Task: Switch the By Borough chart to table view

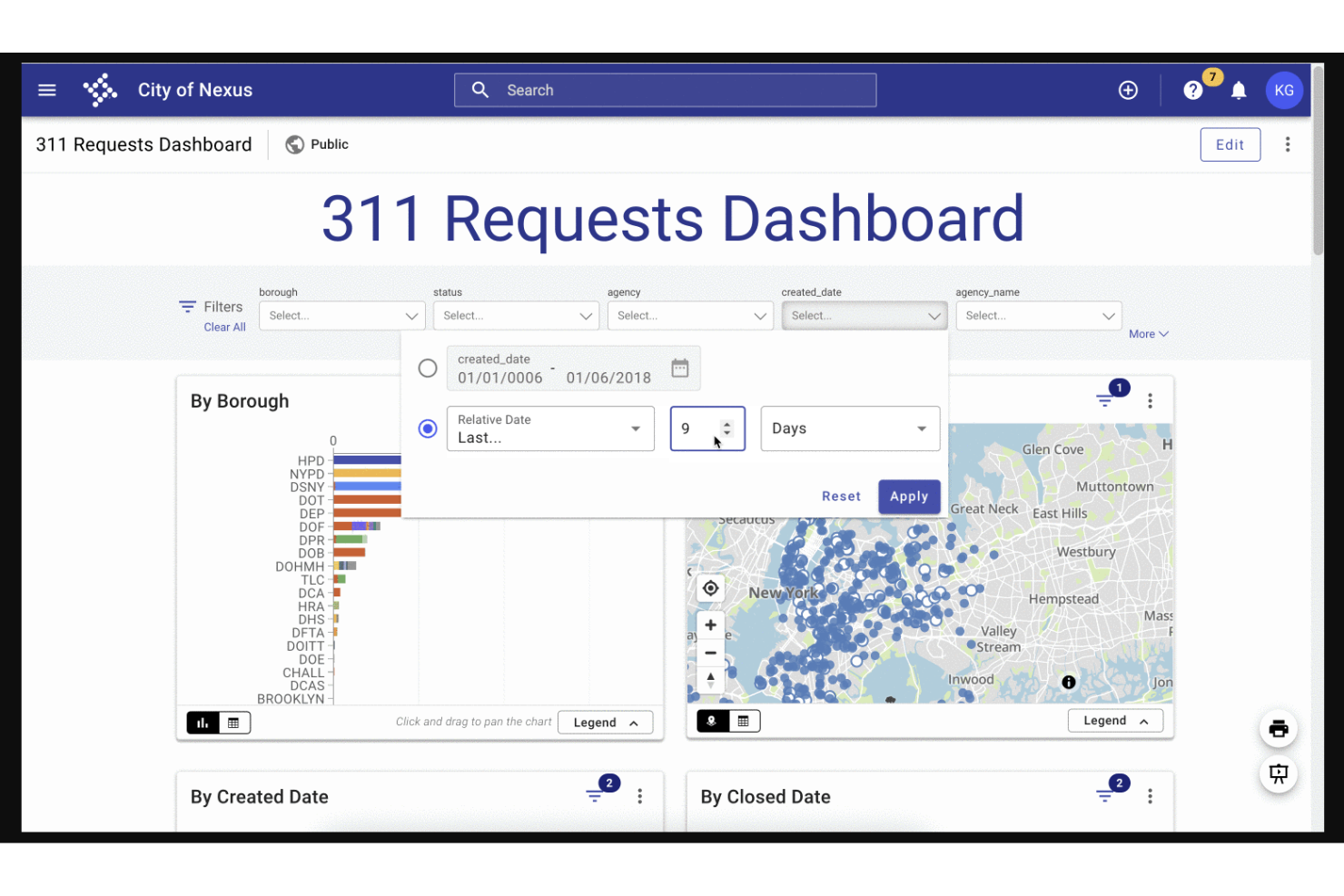Action: [x=234, y=722]
